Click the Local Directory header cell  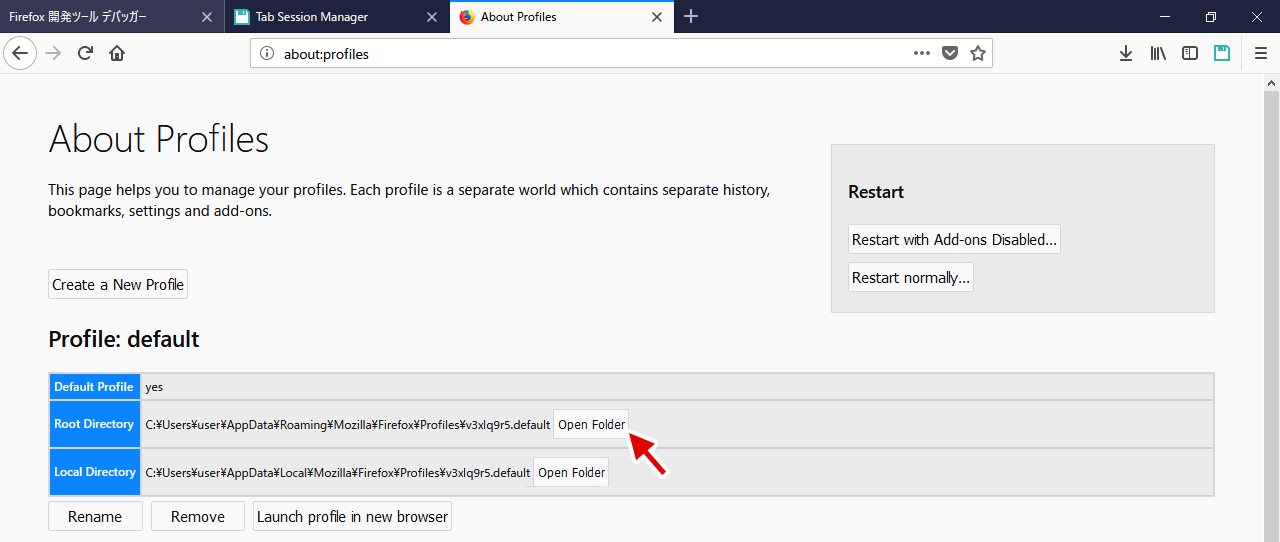[x=94, y=472]
